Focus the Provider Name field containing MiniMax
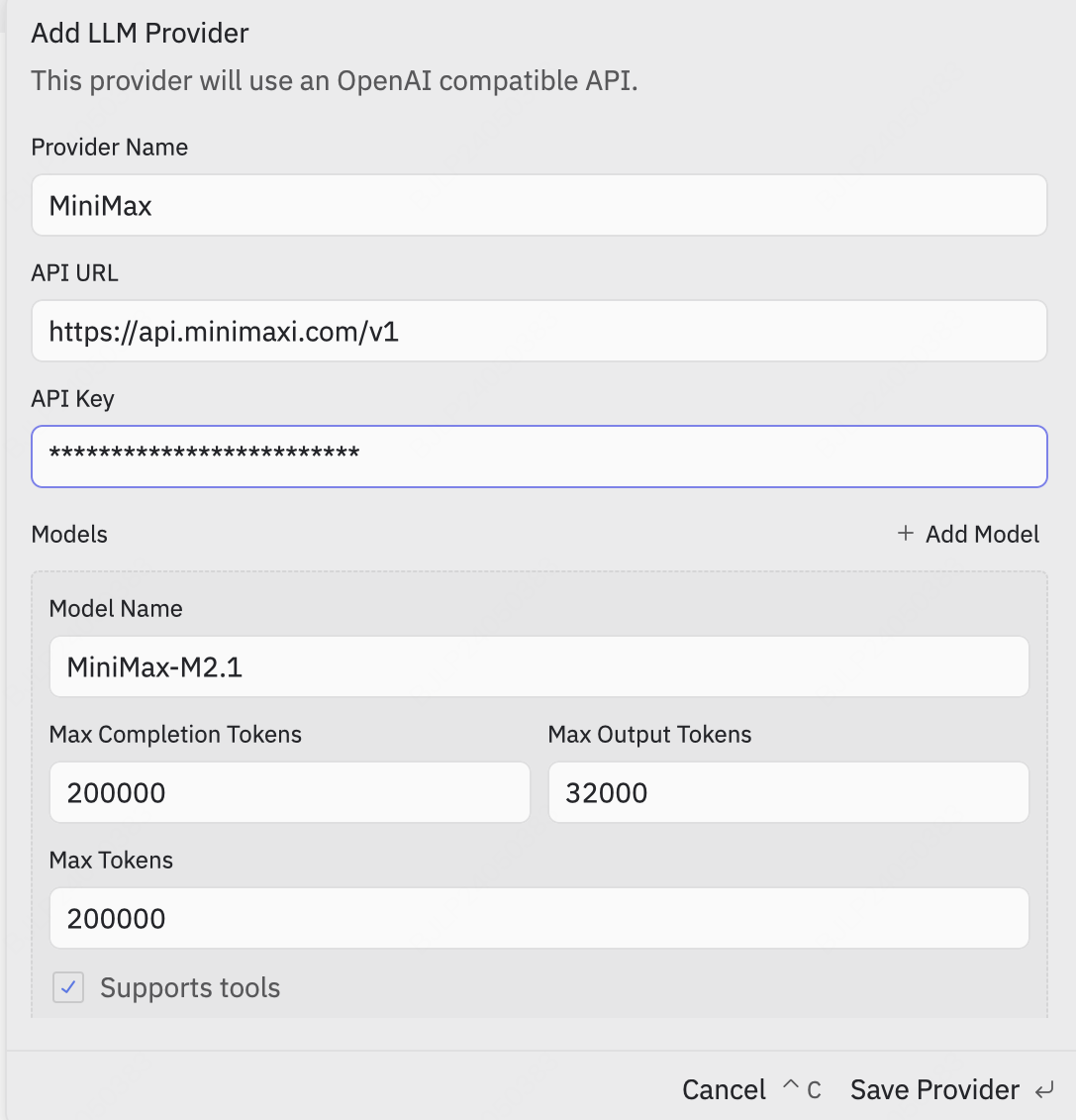Screen dimensions: 1076x1120 pos(538,206)
